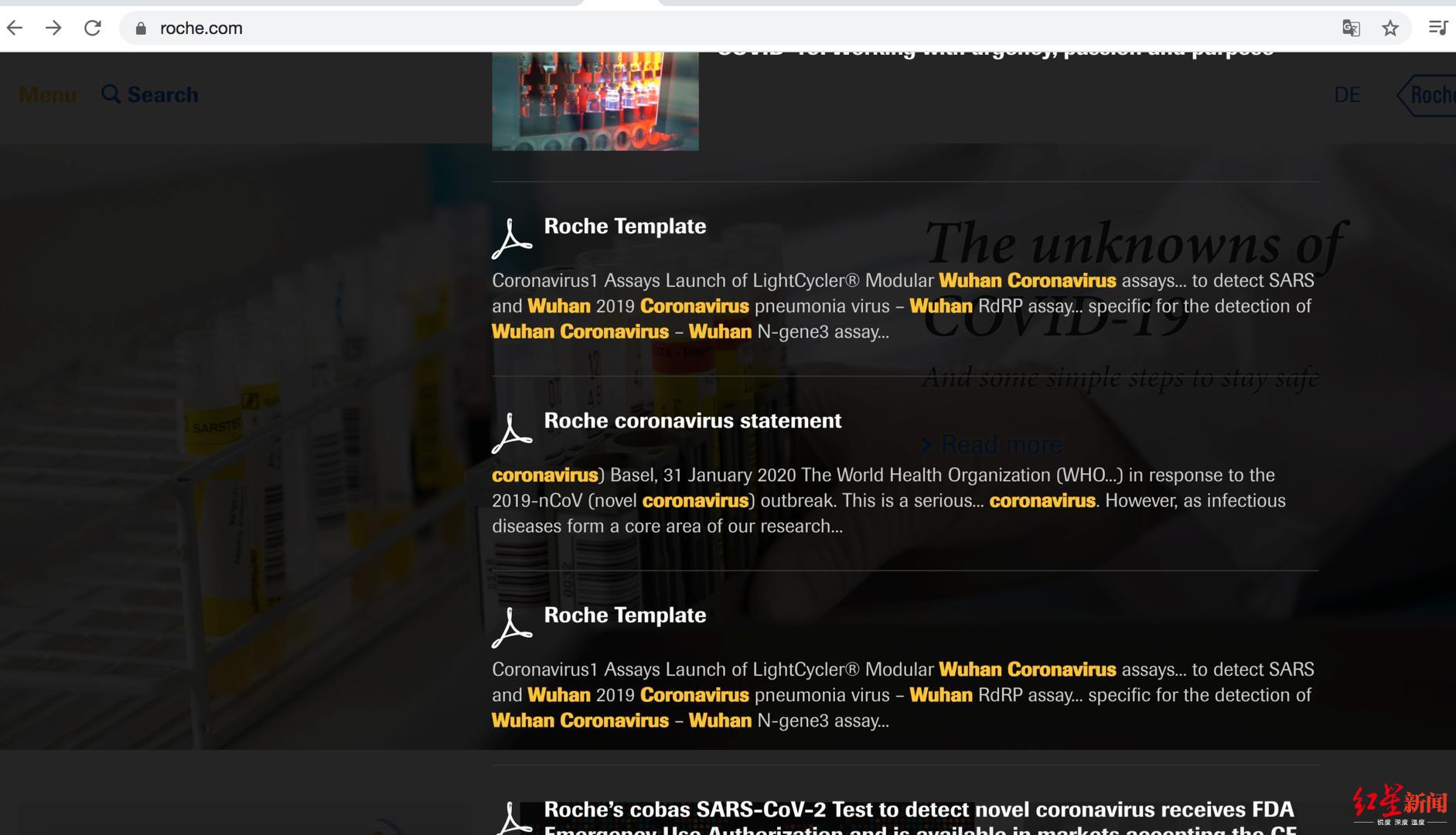Click 'Basel, 31 January 2020' snippet text
Image resolution: width=1456 pixels, height=835 pixels.
[702, 475]
